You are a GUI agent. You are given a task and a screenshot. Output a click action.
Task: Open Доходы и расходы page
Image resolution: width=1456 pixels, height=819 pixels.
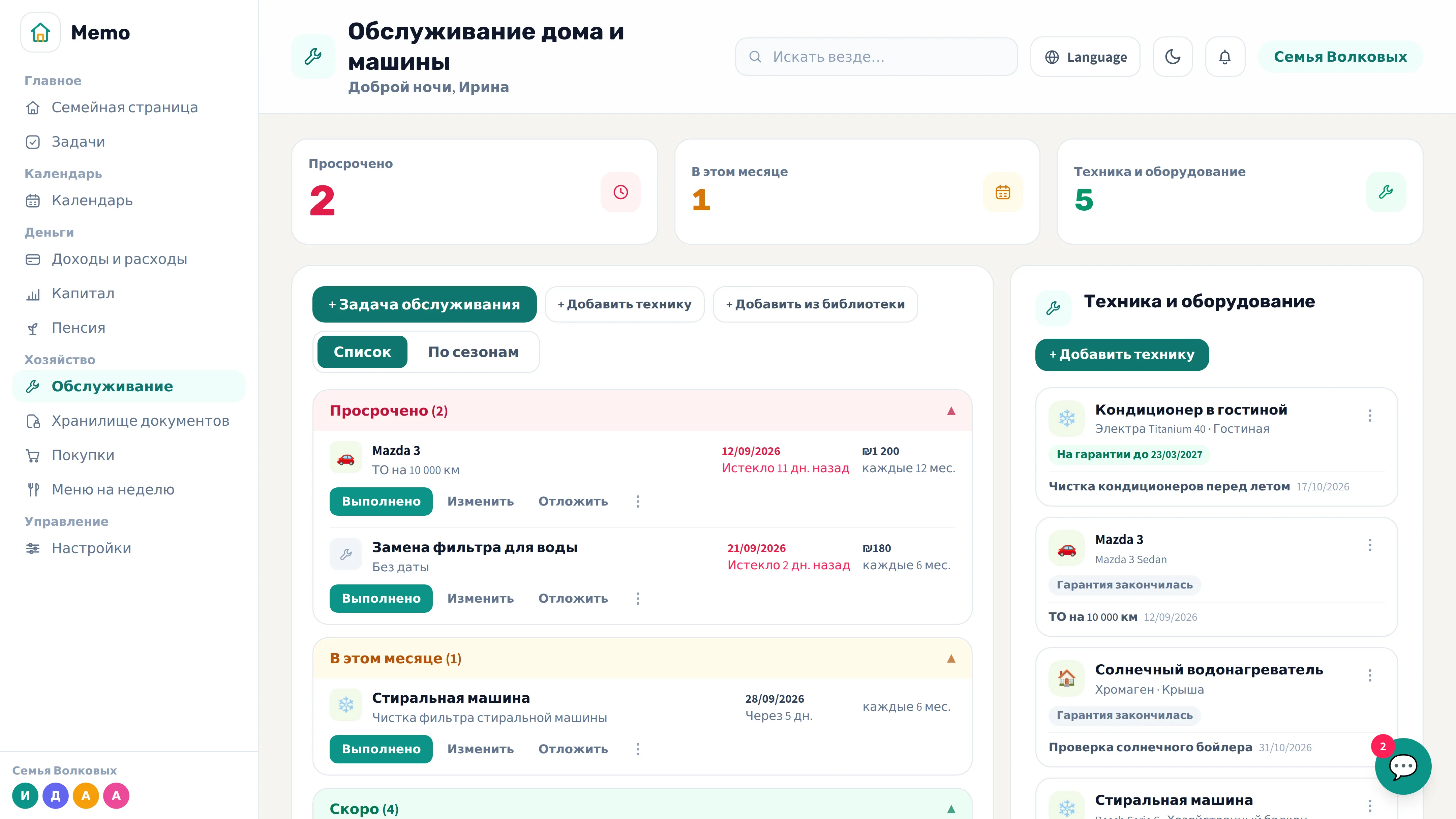[x=129, y=260]
